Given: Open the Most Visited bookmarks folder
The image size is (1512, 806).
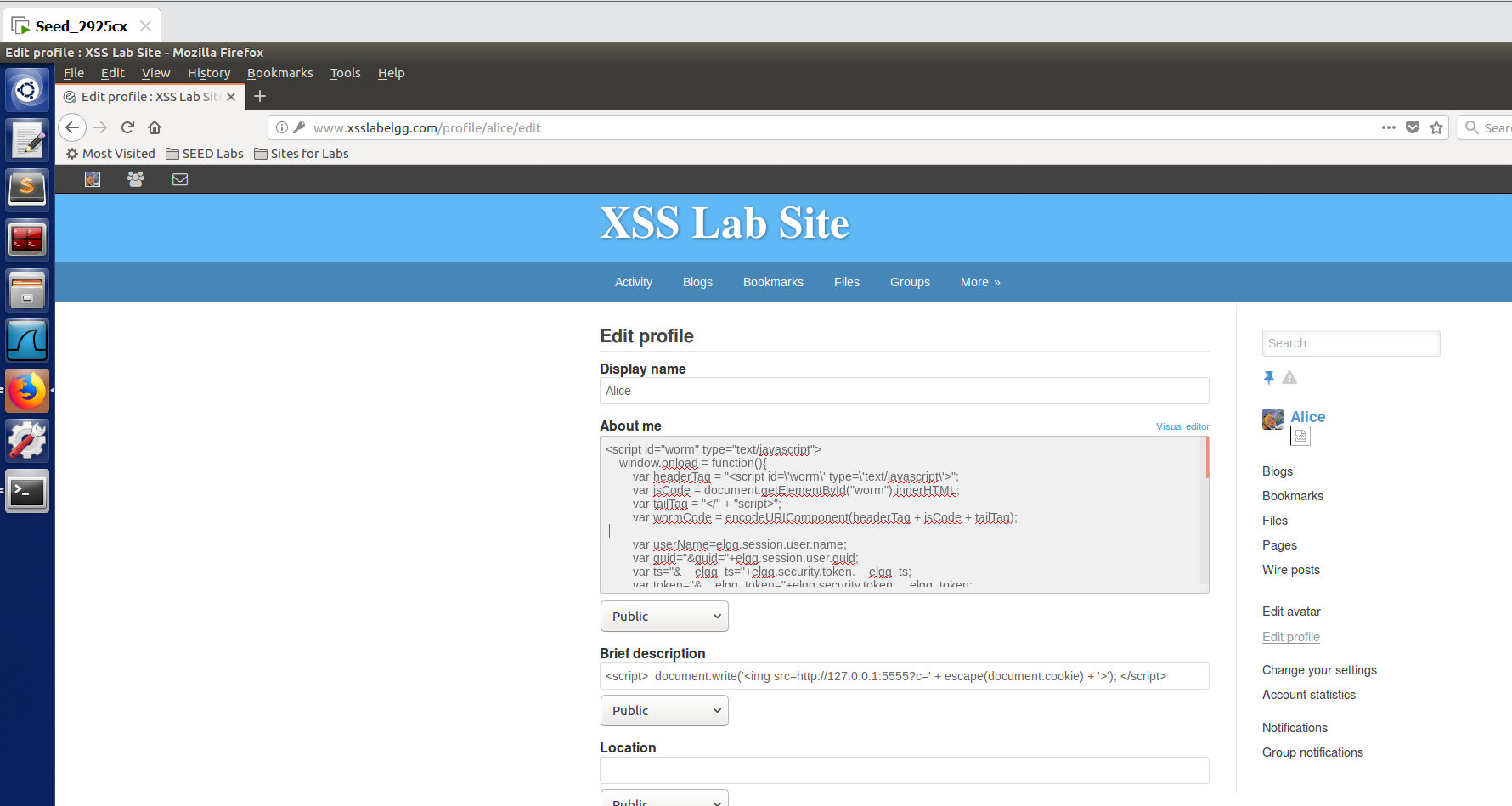Looking at the screenshot, I should click(x=110, y=154).
